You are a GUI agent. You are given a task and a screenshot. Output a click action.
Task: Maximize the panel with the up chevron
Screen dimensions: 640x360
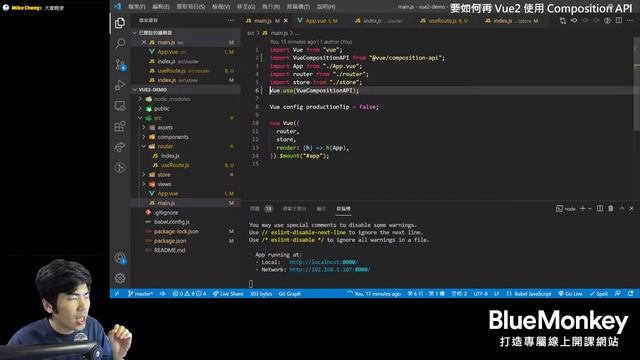pos(622,209)
